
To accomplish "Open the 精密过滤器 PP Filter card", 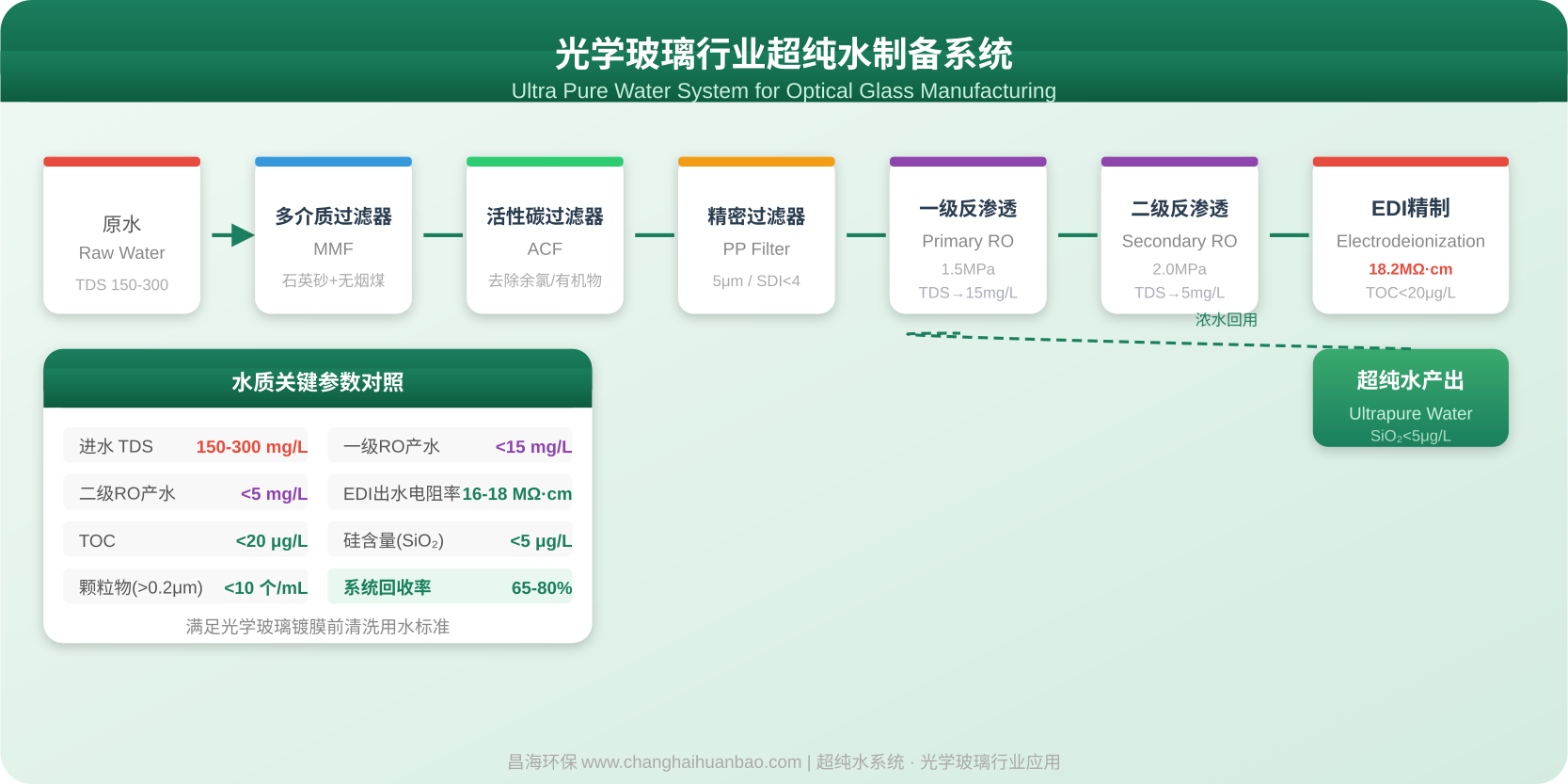I will tap(756, 235).
